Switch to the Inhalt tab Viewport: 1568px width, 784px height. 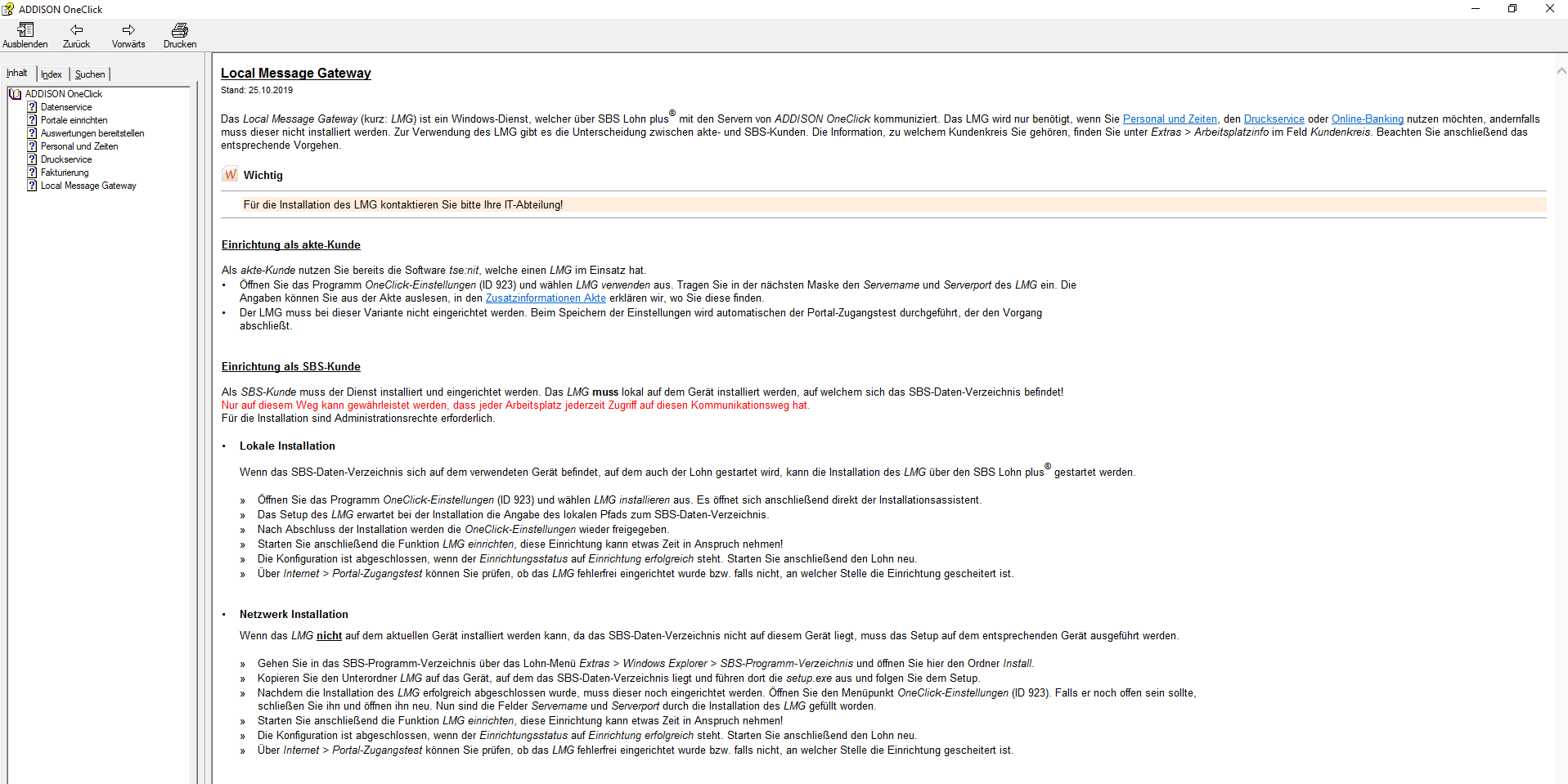click(x=17, y=73)
